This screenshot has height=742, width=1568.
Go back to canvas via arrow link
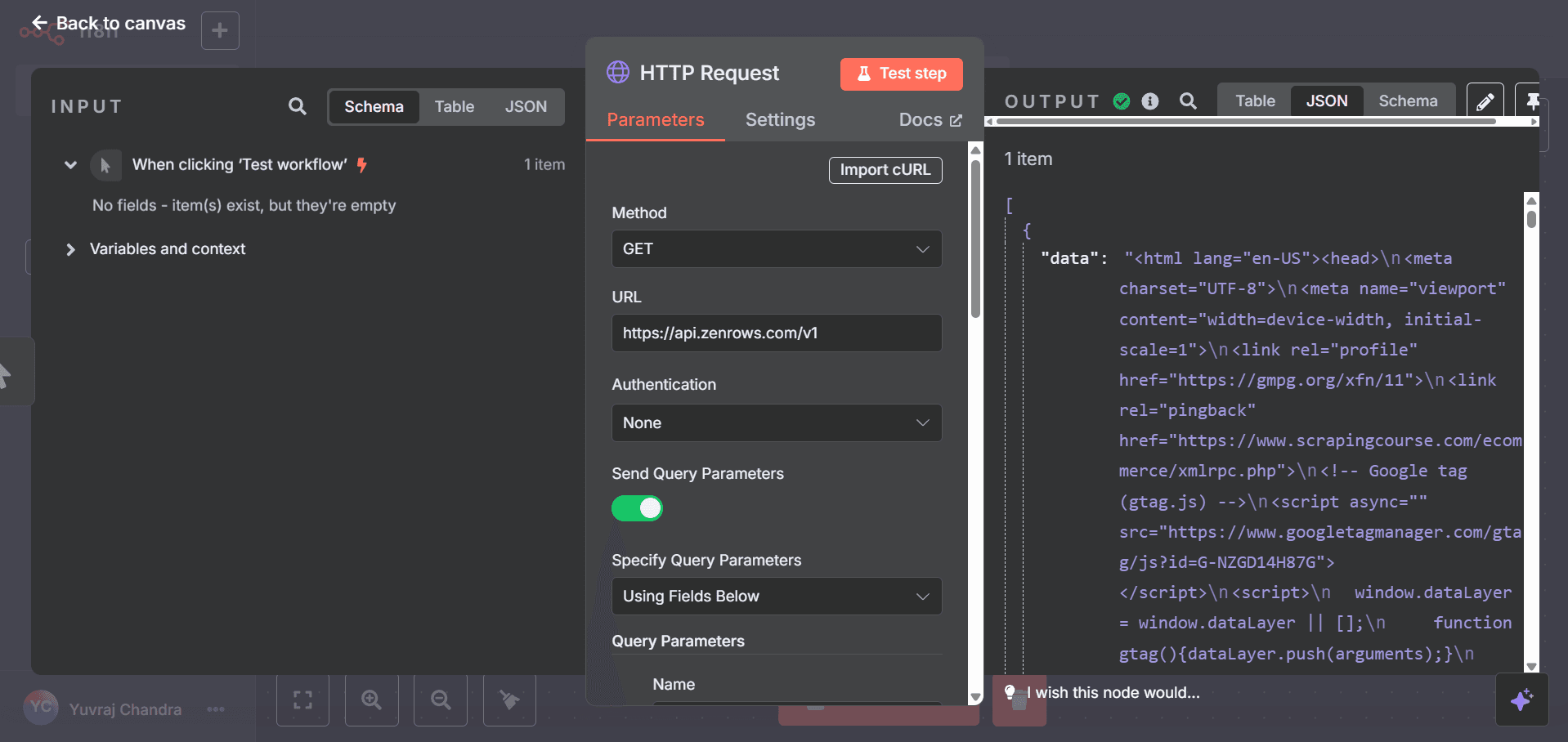point(108,23)
